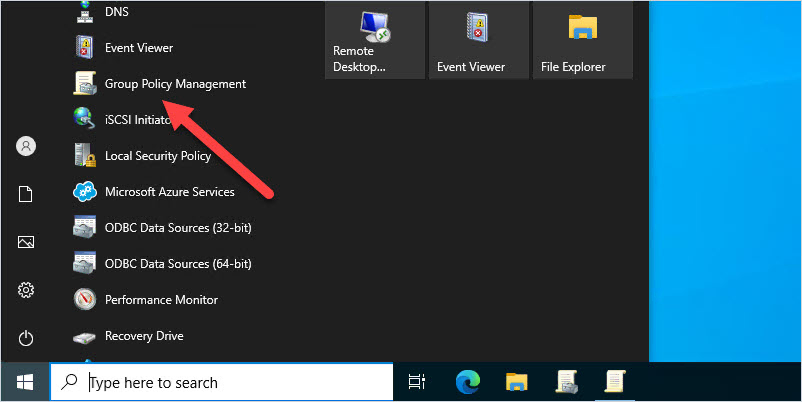Select the Local Security Policy label

(x=158, y=156)
